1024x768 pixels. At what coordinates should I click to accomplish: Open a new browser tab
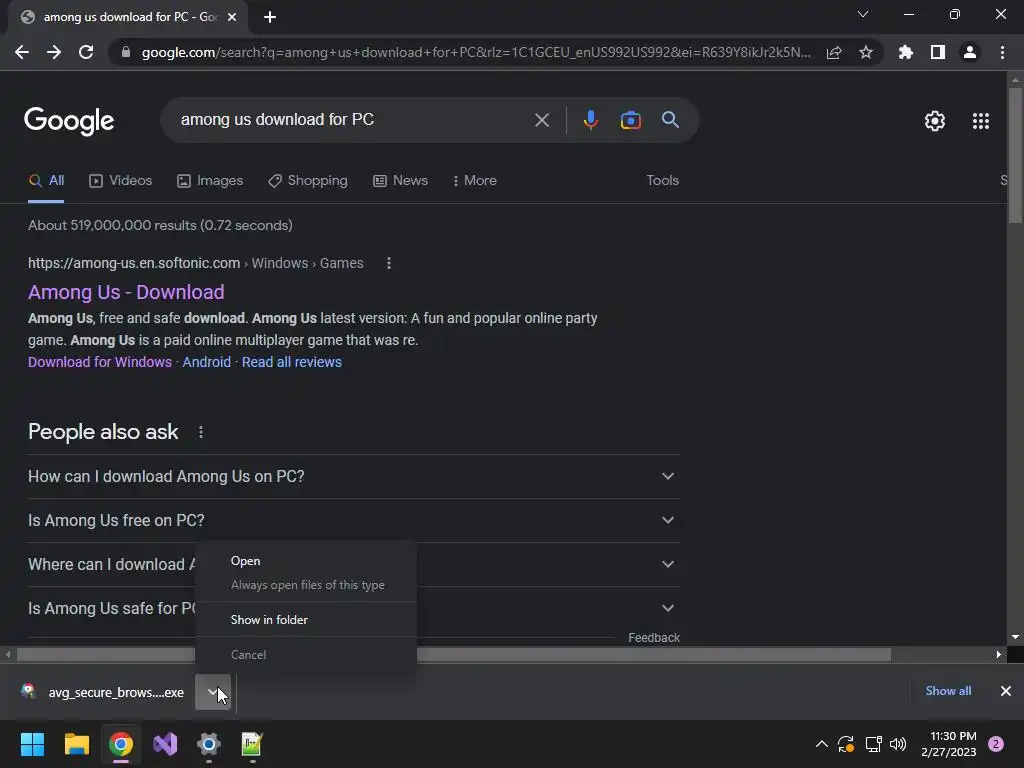270,17
